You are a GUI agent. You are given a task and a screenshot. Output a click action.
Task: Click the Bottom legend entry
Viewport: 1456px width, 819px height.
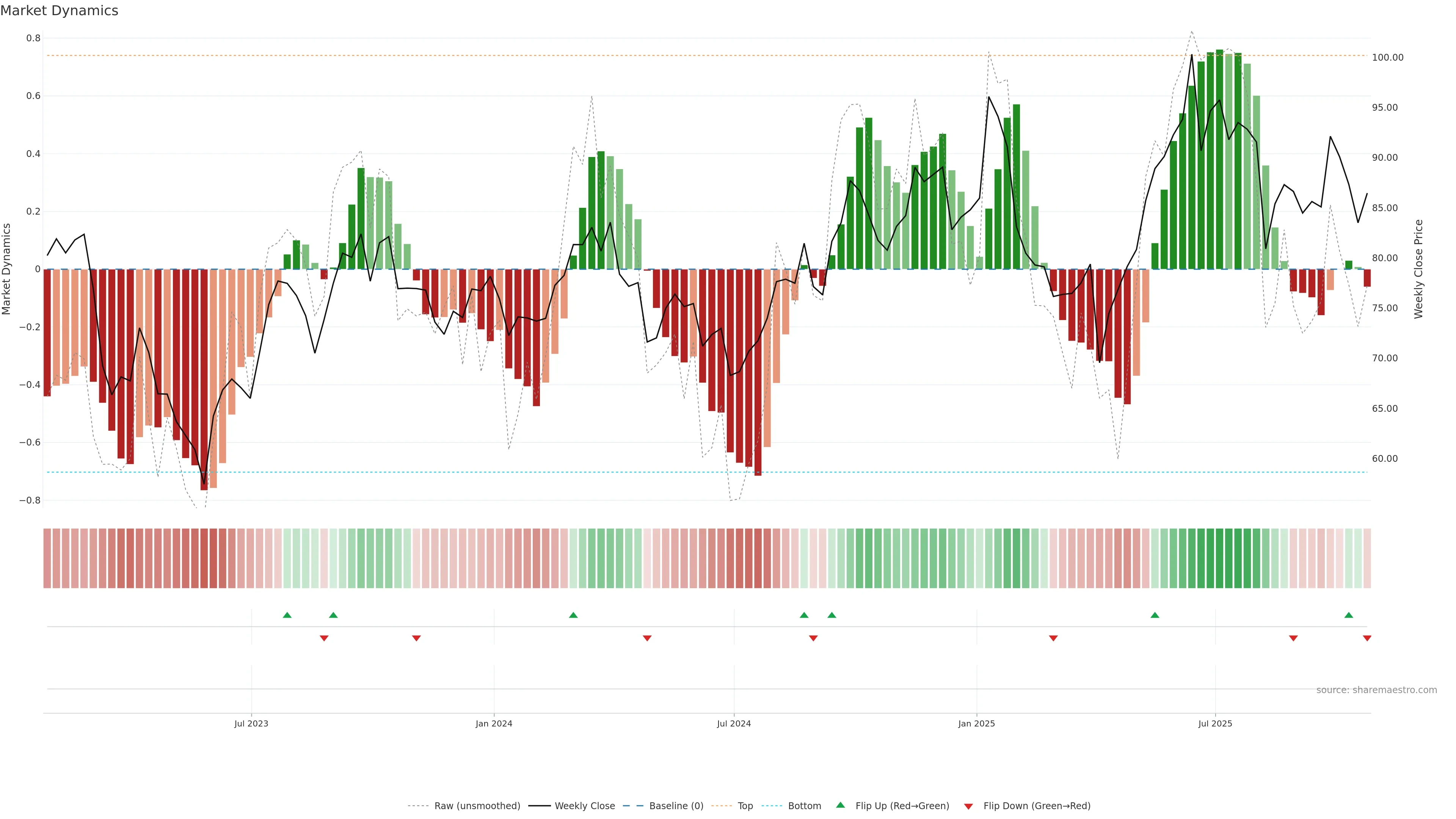tap(804, 806)
